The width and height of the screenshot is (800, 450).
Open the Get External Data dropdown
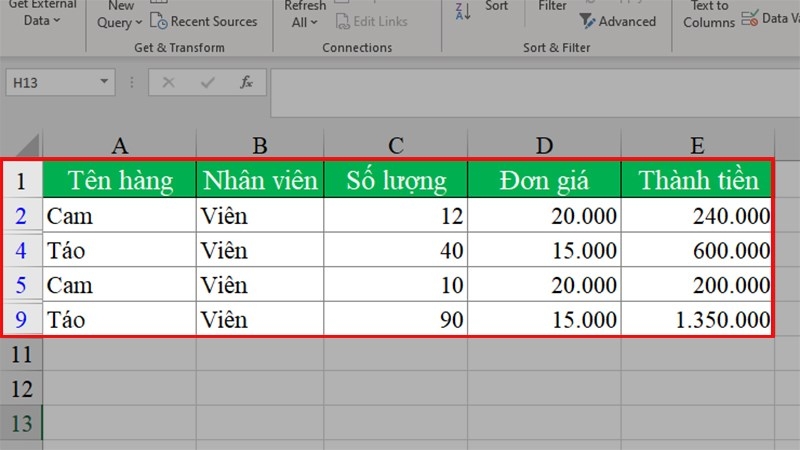click(42, 13)
